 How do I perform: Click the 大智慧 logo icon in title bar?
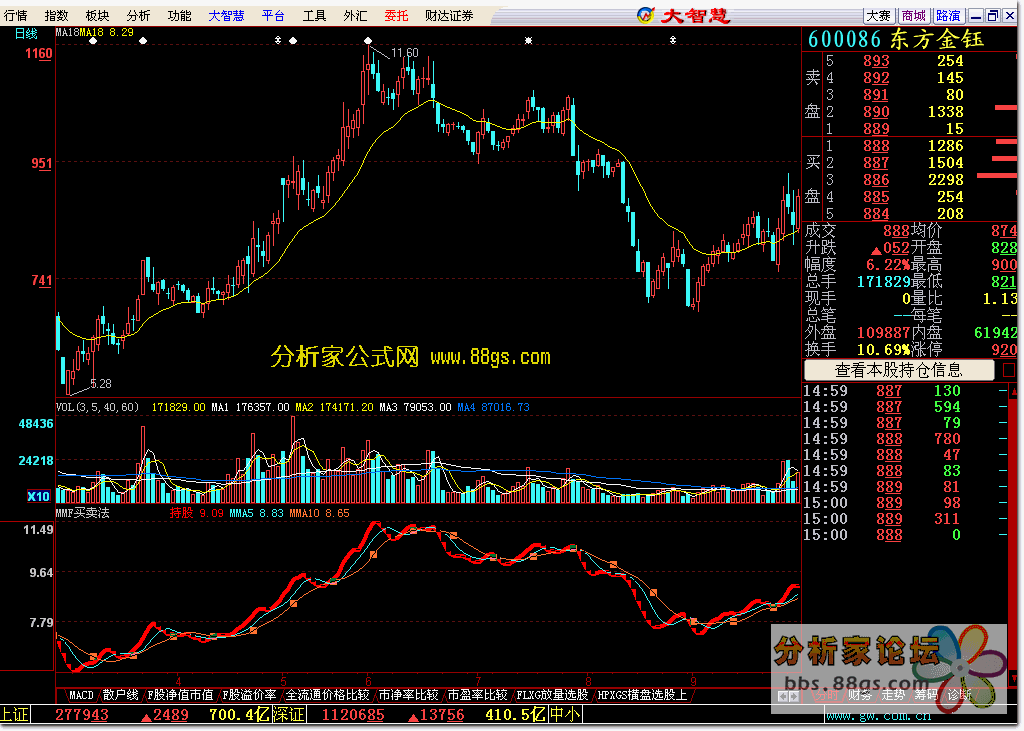645,15
